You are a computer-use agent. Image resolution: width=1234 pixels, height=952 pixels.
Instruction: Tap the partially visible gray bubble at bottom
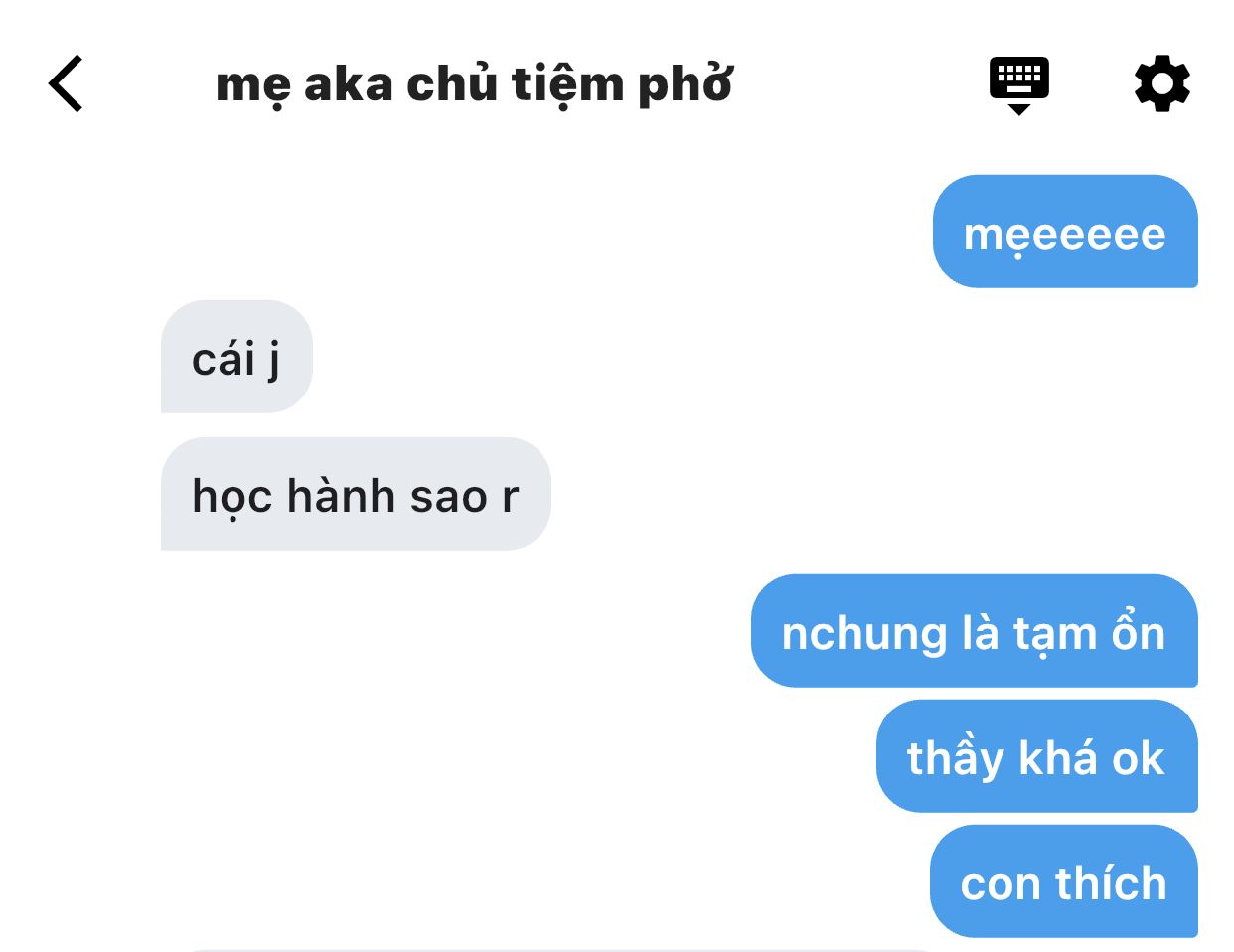click(x=556, y=950)
